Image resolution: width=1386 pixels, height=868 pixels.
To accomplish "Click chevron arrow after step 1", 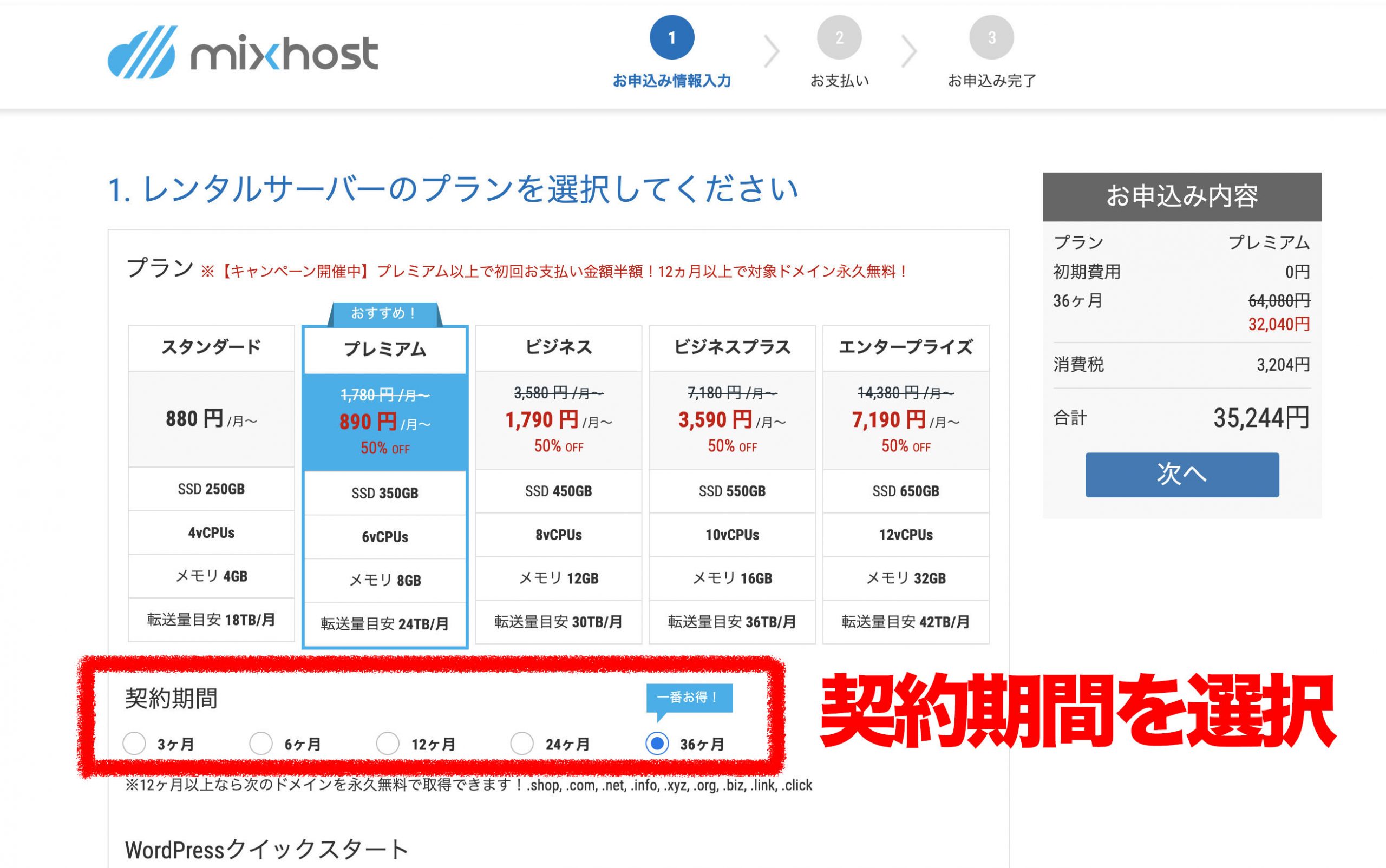I will coord(772,51).
